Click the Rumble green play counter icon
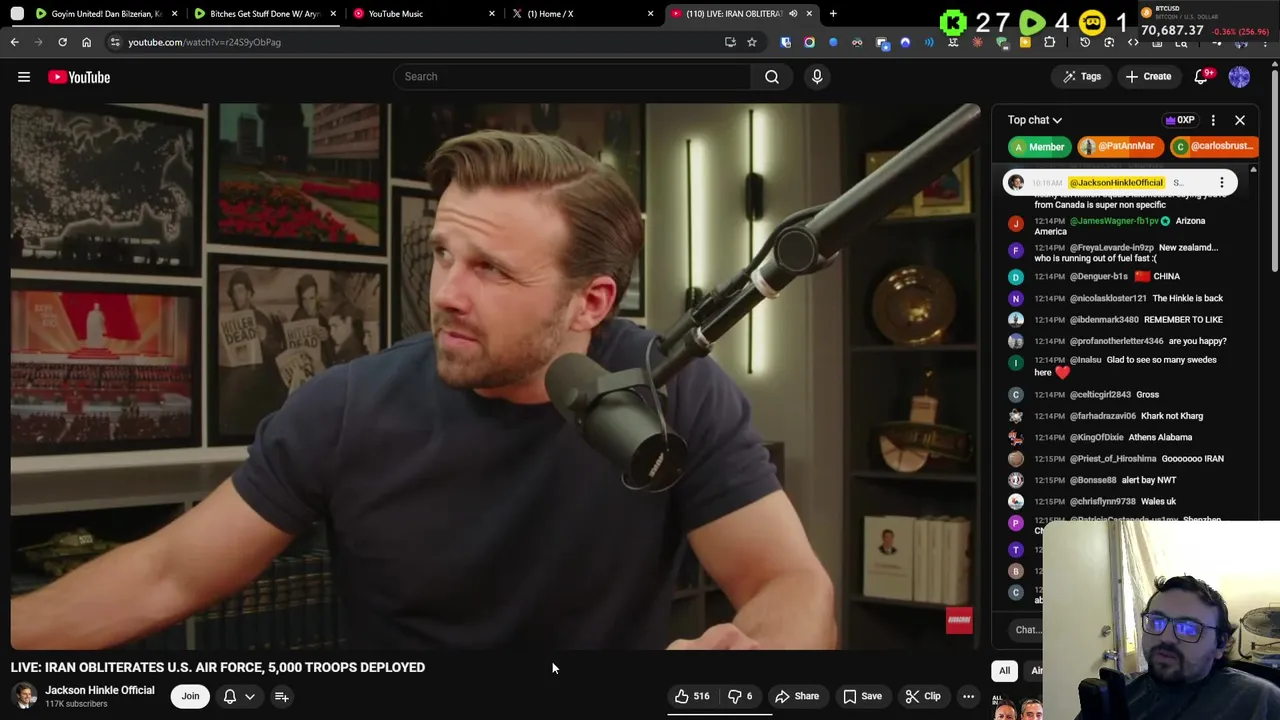 click(1032, 22)
